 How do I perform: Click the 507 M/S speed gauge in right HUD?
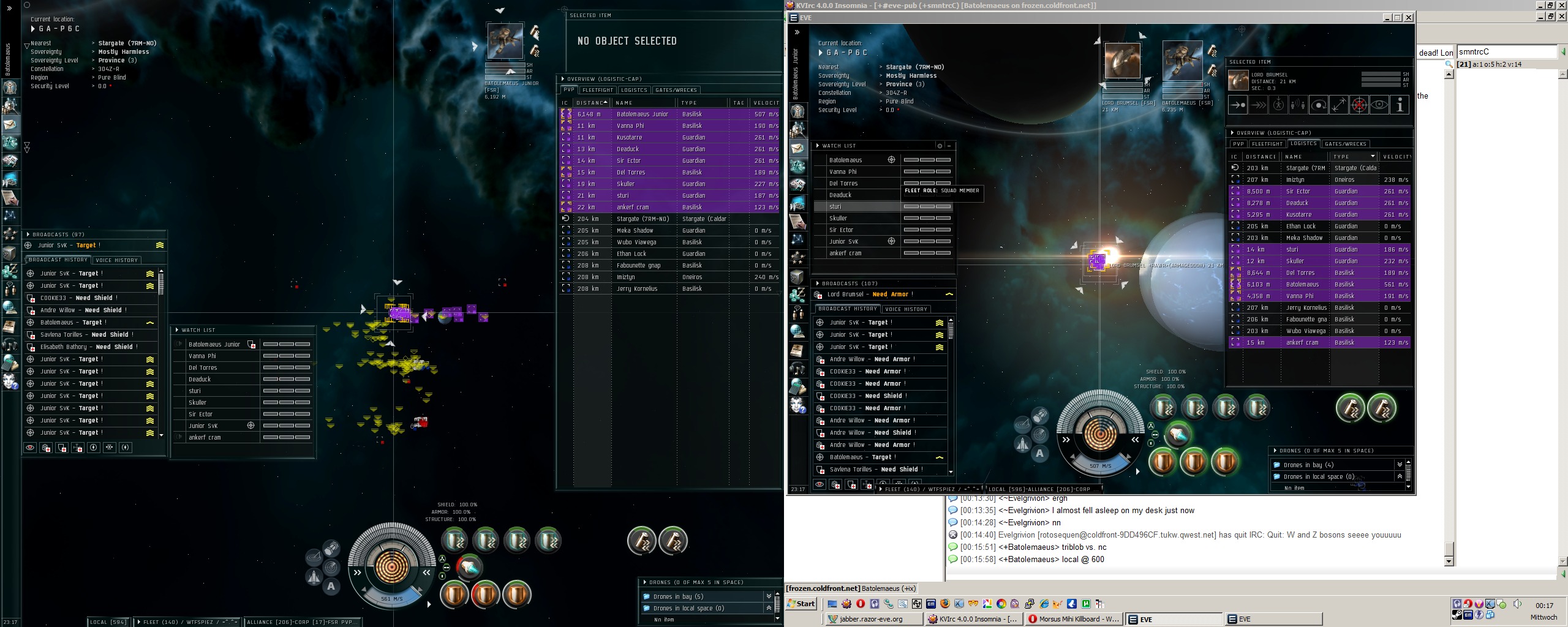point(1100,466)
